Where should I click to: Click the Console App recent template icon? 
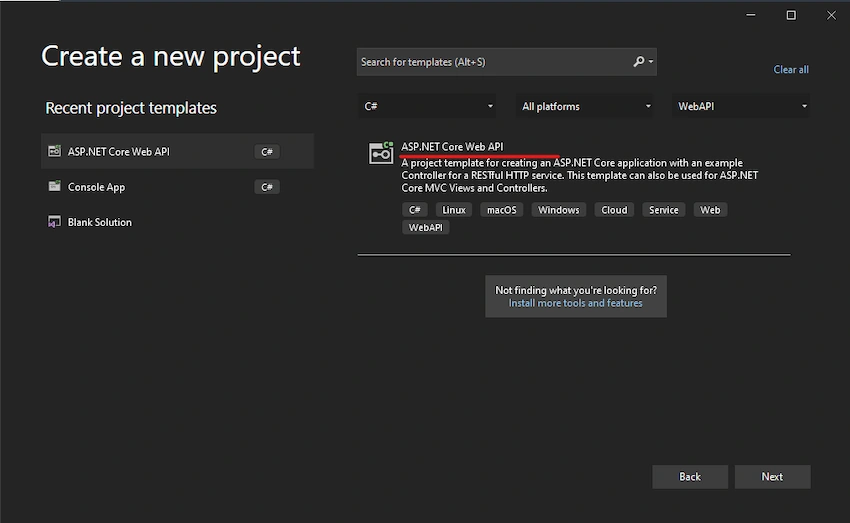click(54, 186)
